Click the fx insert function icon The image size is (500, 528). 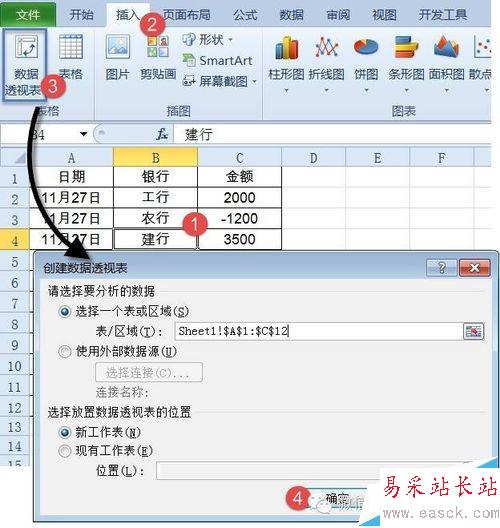coord(162,134)
